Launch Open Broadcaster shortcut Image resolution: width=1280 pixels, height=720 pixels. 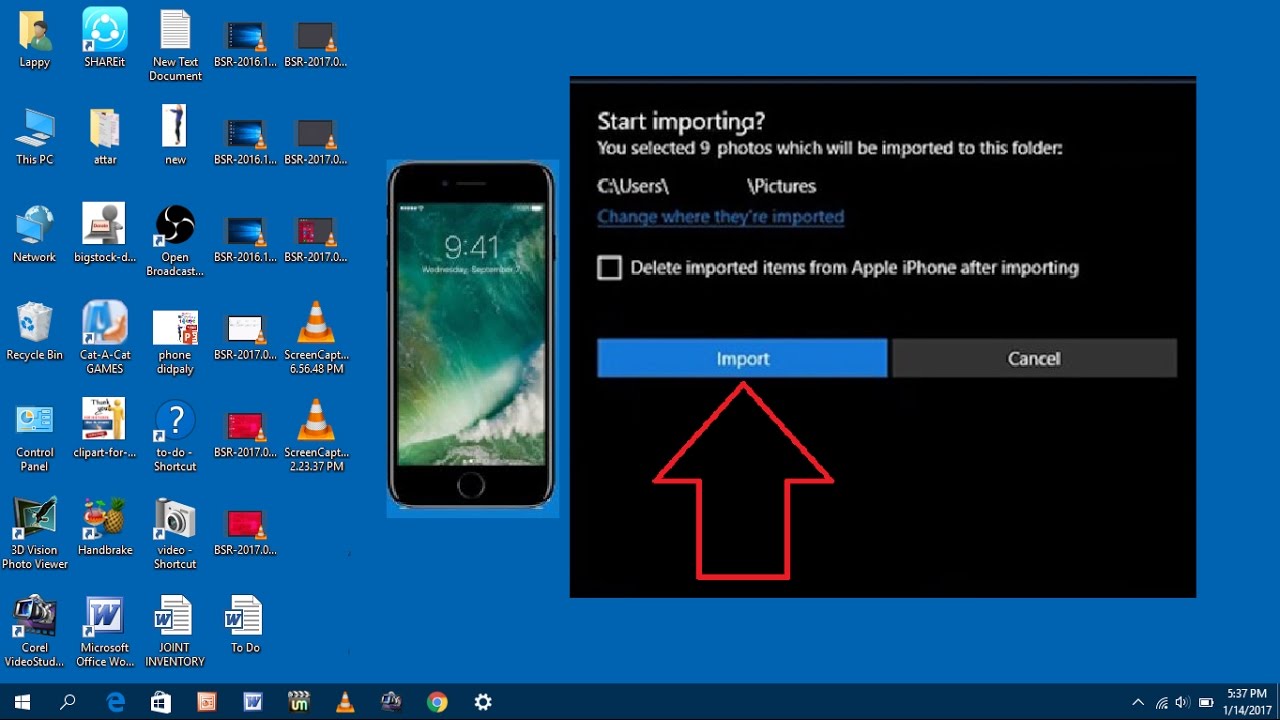click(175, 241)
